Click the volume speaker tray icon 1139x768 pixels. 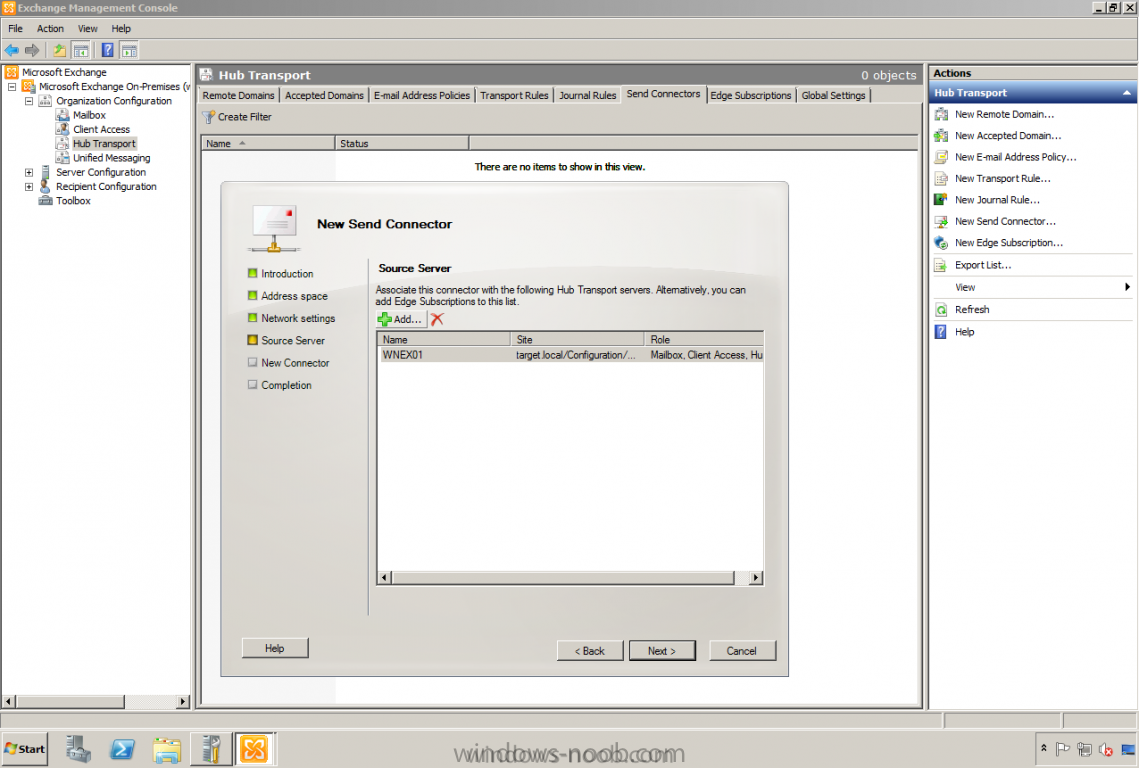(1106, 749)
